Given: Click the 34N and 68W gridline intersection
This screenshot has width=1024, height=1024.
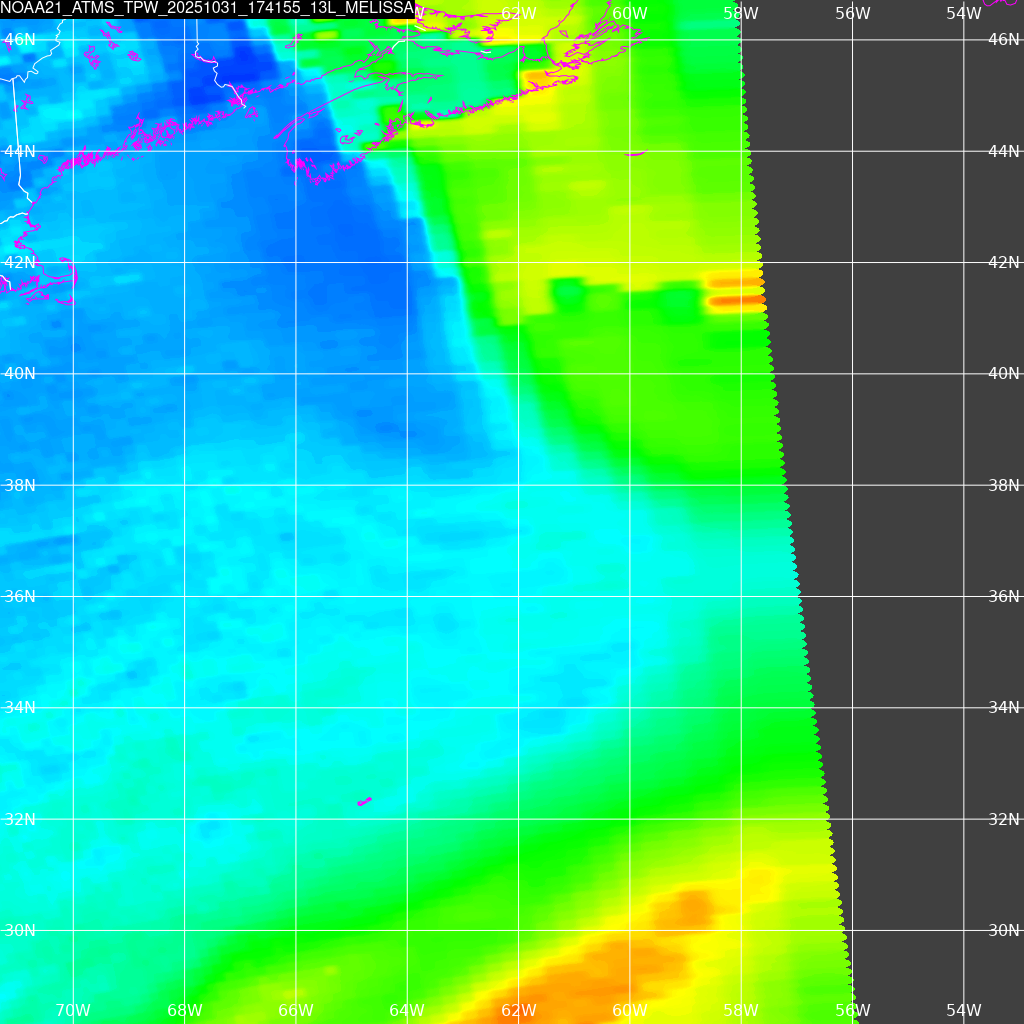Looking at the screenshot, I should (x=185, y=708).
